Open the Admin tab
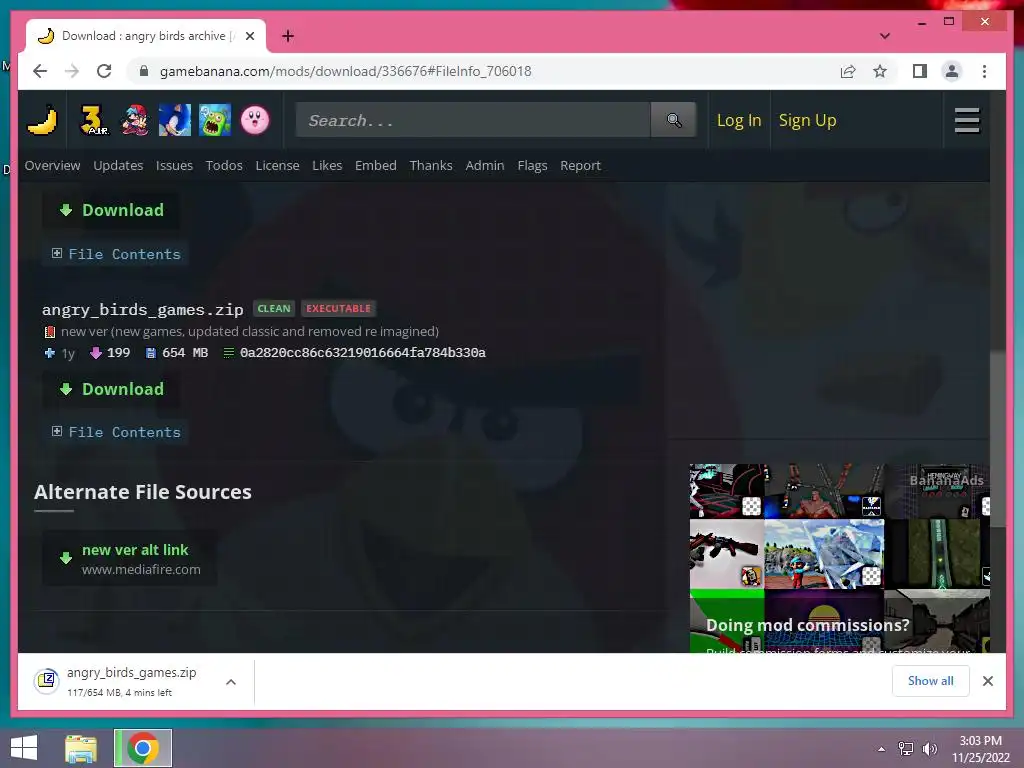Screen dimensions: 1024x768 (485, 165)
